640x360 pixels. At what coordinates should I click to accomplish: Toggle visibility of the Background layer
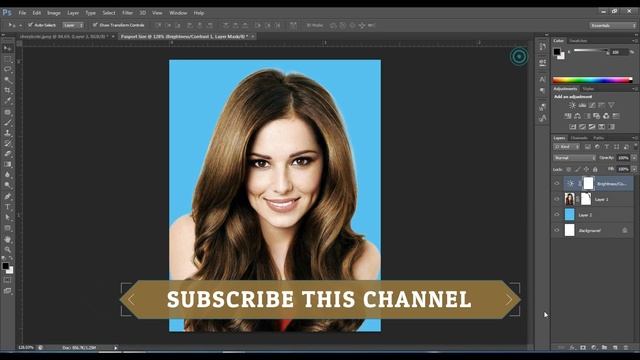pyautogui.click(x=557, y=230)
